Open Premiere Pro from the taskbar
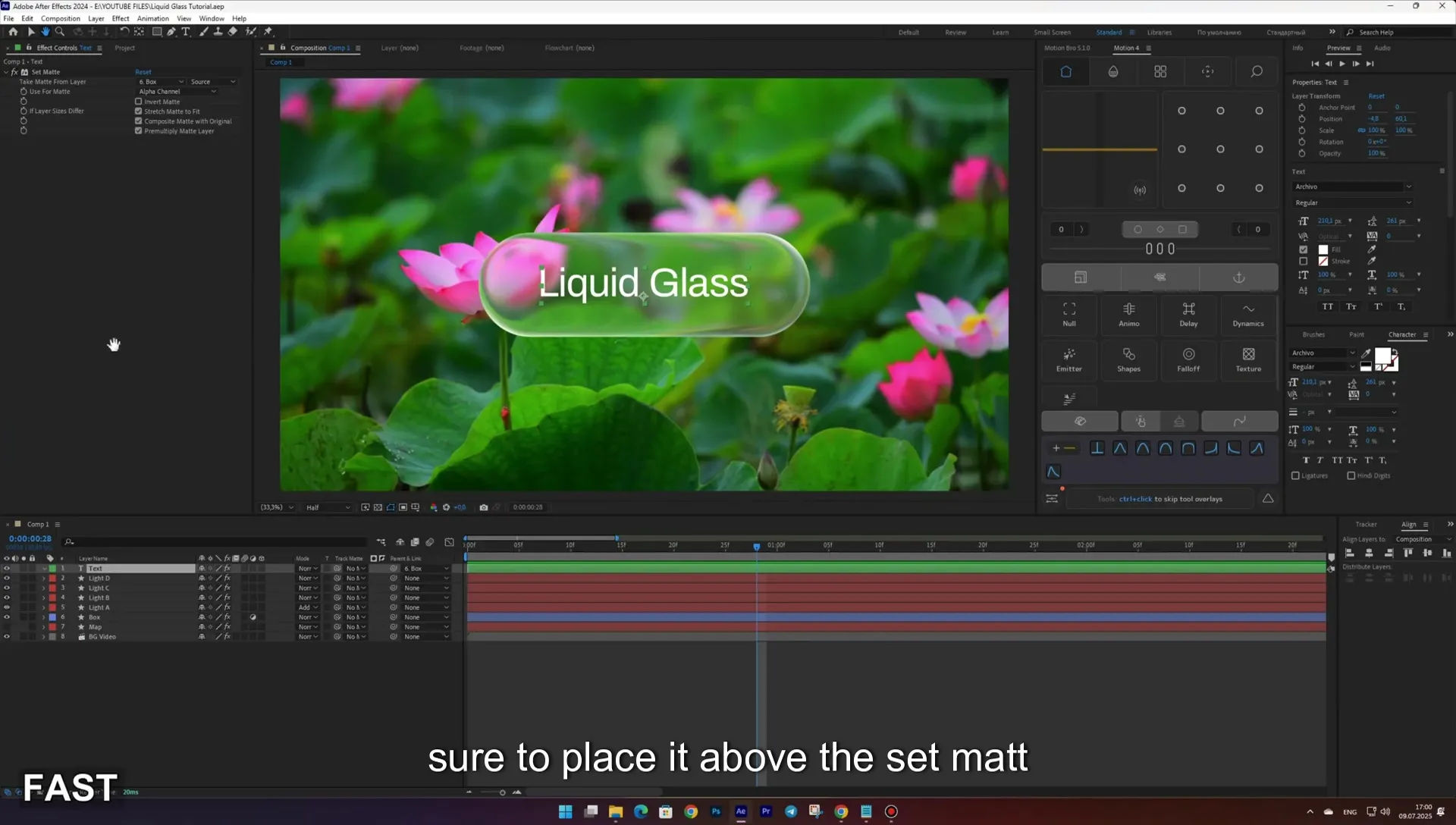The width and height of the screenshot is (1456, 825). (x=766, y=811)
